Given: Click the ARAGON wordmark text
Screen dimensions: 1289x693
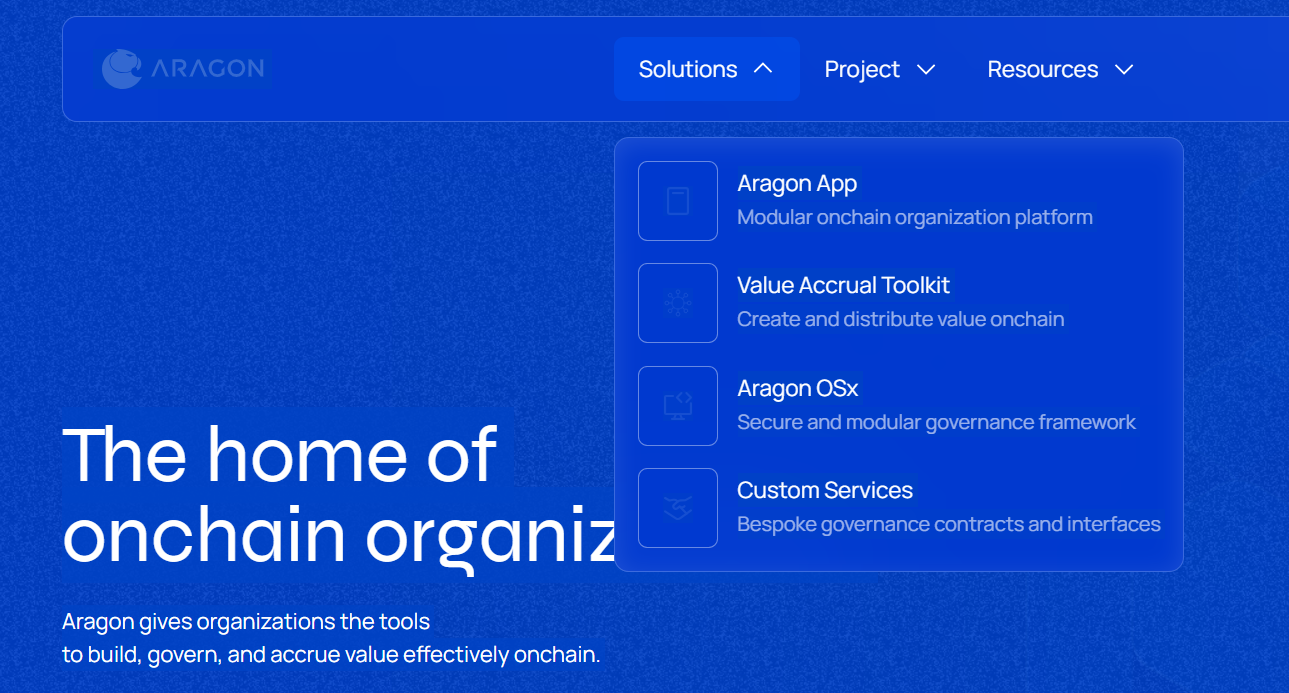Looking at the screenshot, I should pos(208,69).
